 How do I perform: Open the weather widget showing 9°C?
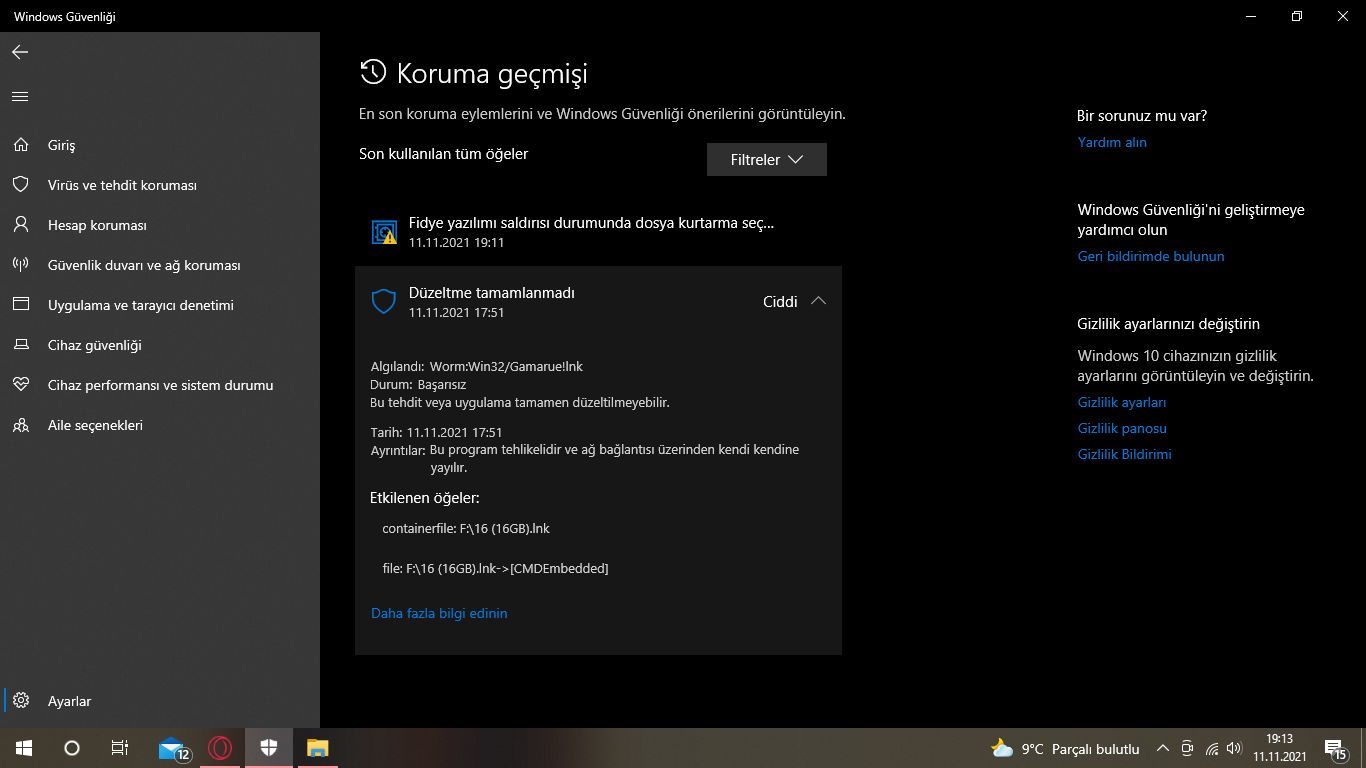point(1065,749)
